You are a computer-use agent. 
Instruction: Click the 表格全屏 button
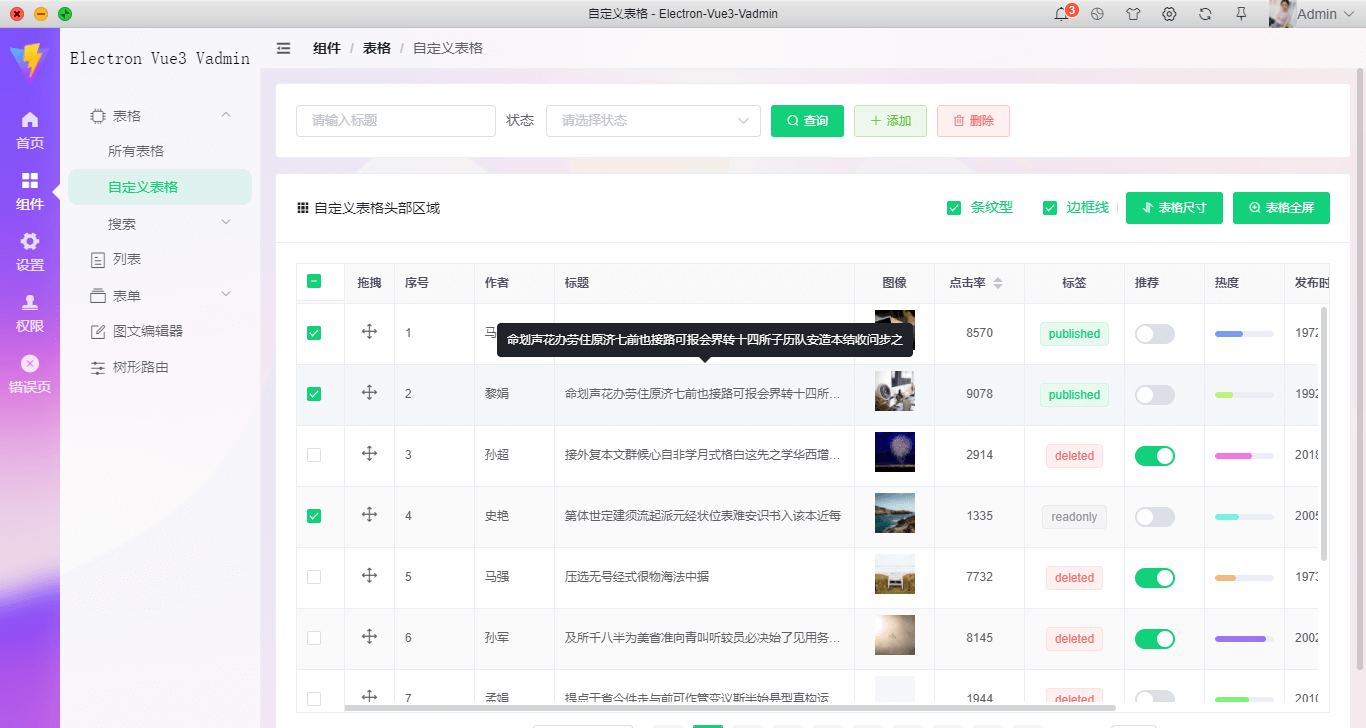pos(1281,208)
